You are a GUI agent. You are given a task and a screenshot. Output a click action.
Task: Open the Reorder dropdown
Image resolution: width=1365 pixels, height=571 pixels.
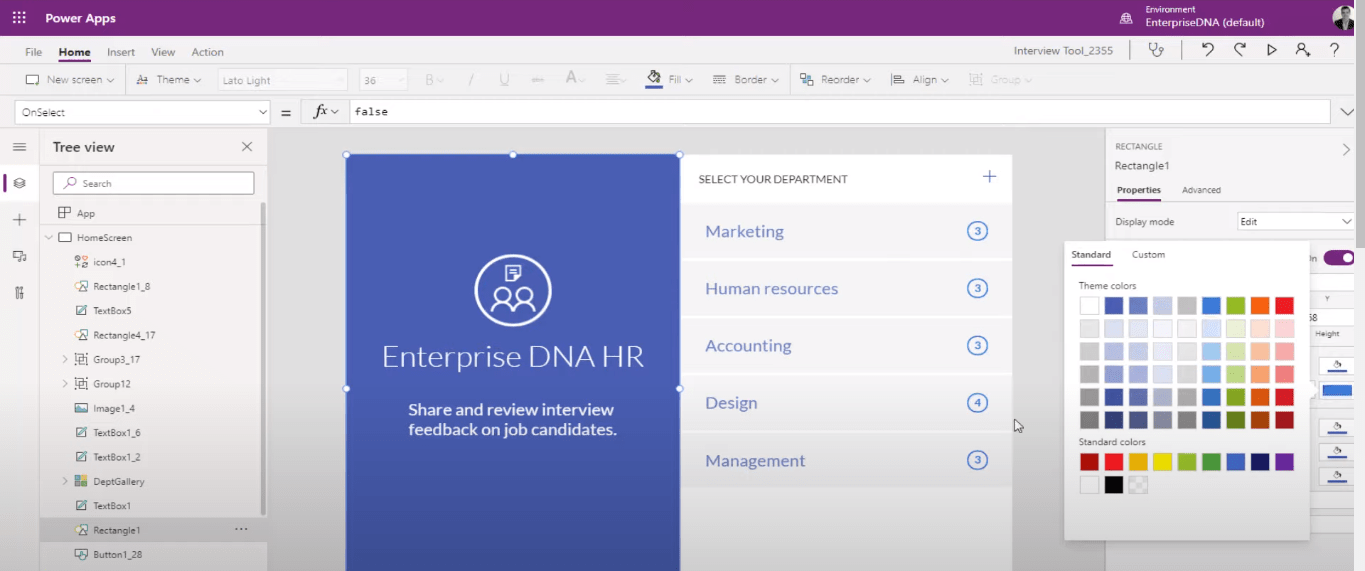[x=836, y=80]
